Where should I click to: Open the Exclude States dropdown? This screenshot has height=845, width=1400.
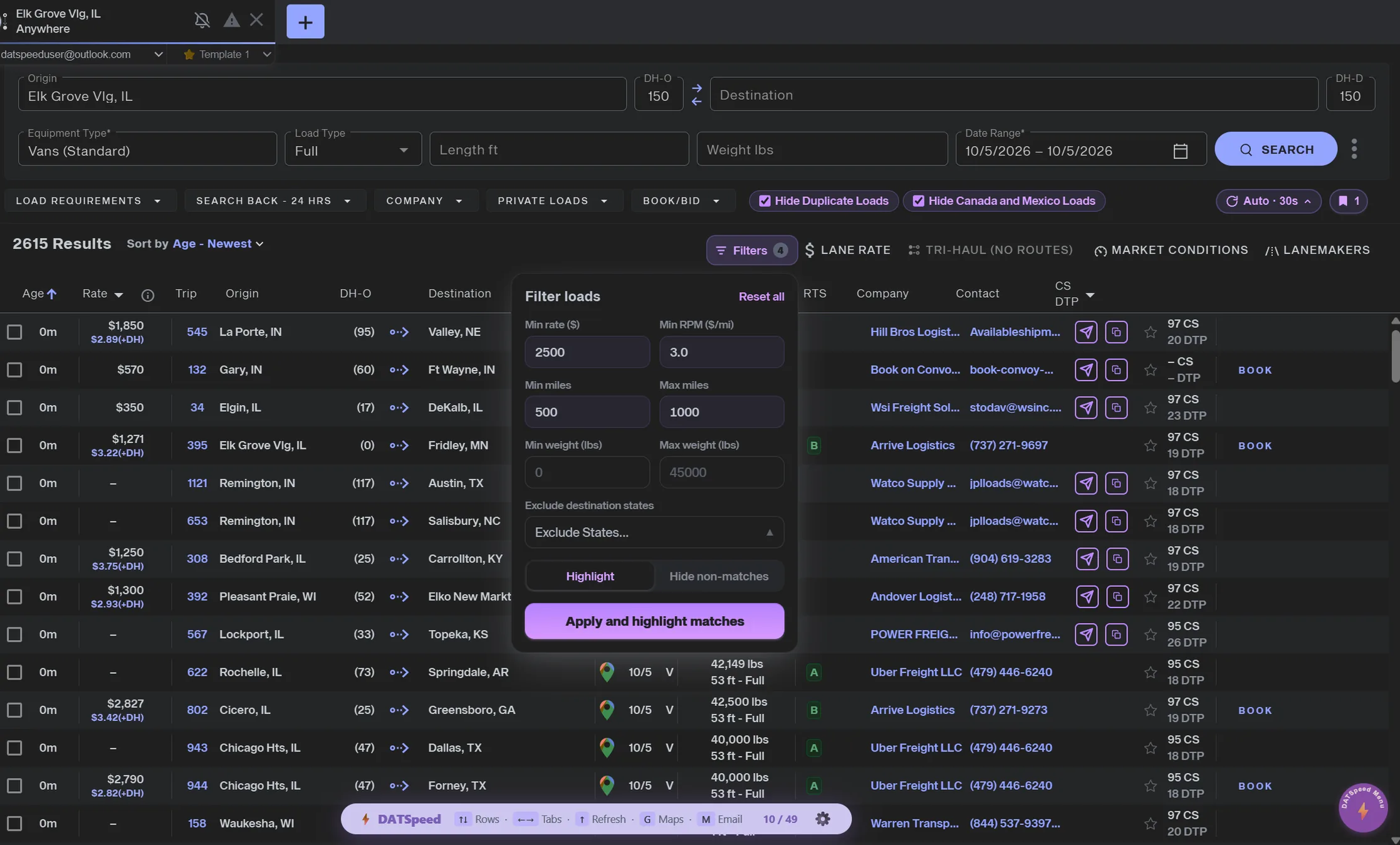point(654,532)
